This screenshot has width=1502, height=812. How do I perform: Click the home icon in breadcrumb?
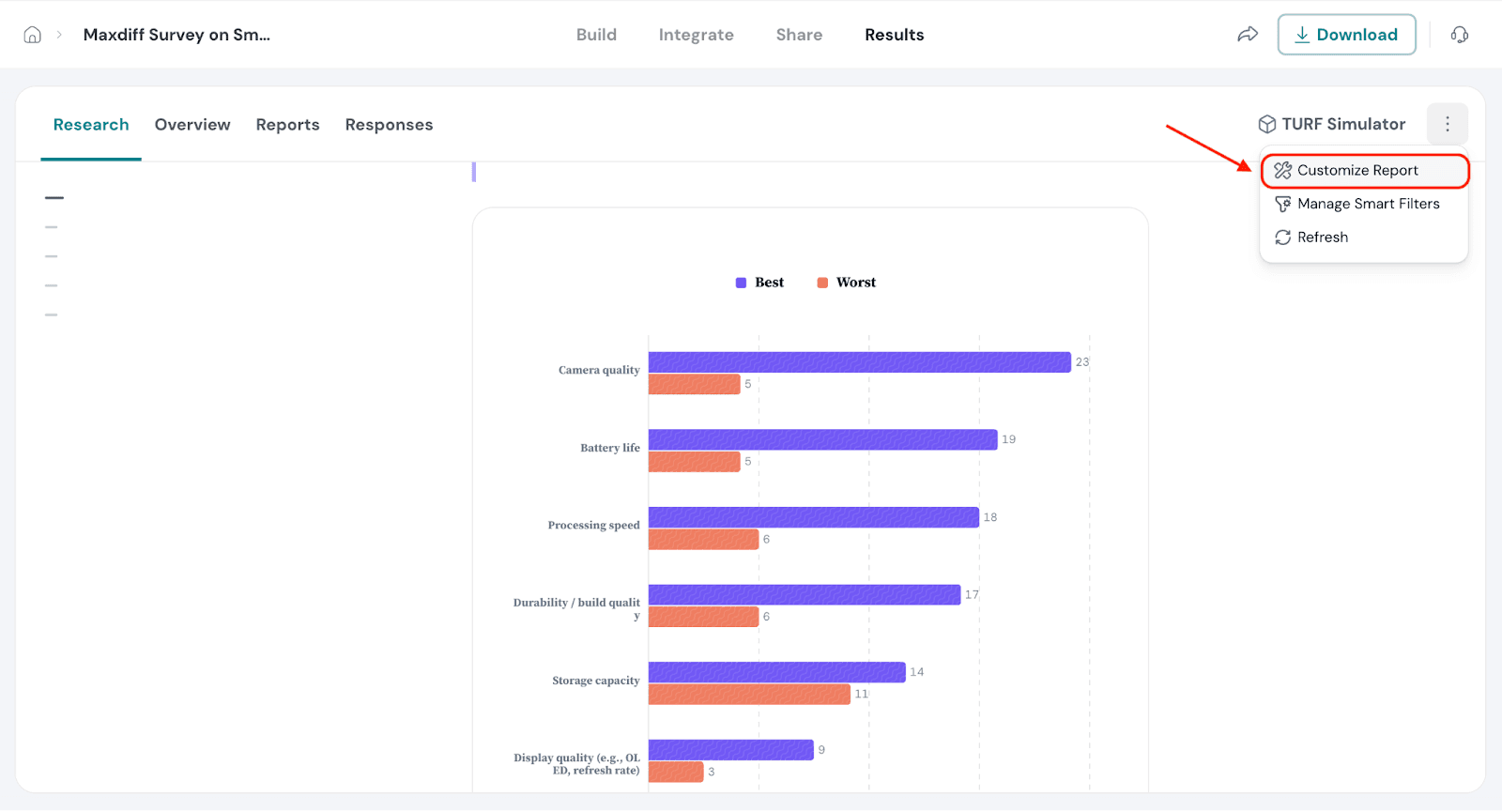pyautogui.click(x=32, y=35)
